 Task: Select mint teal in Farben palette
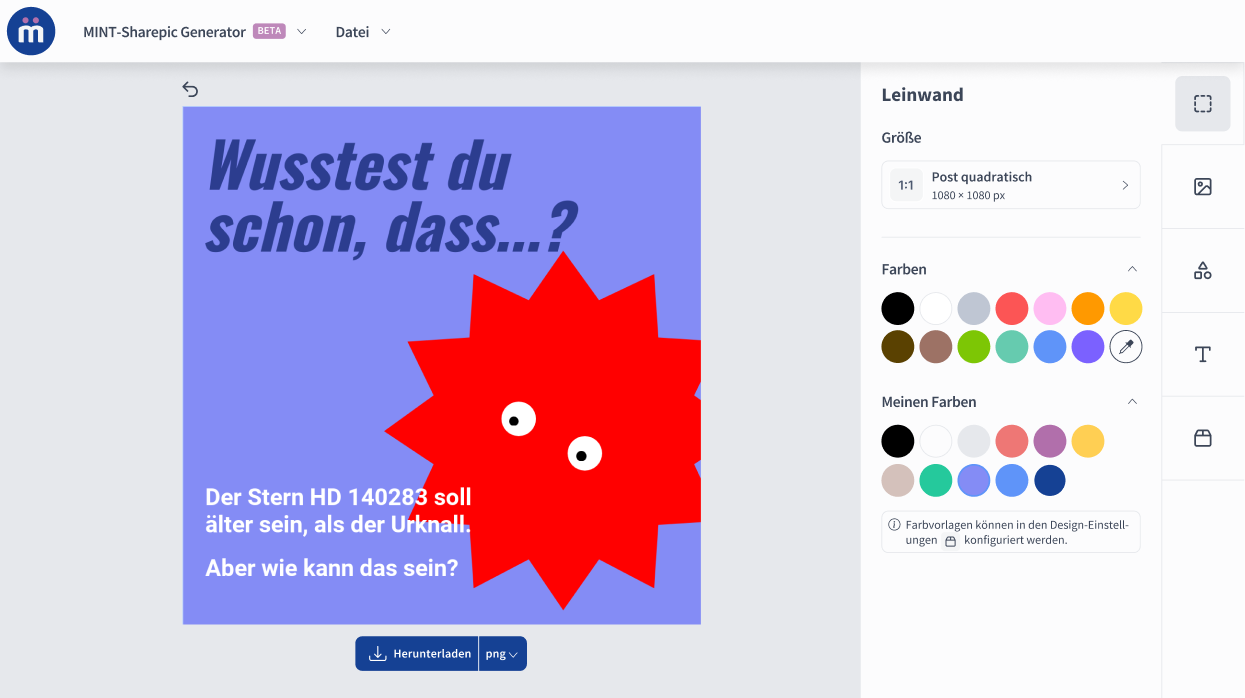pyautogui.click(x=1012, y=347)
